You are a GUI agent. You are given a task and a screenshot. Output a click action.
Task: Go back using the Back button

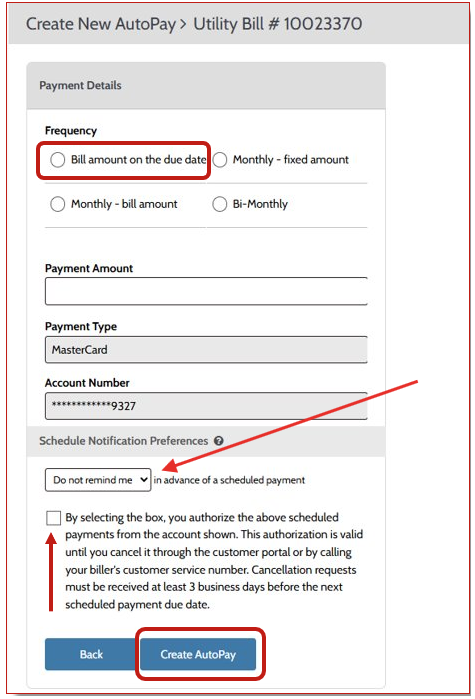point(91,654)
